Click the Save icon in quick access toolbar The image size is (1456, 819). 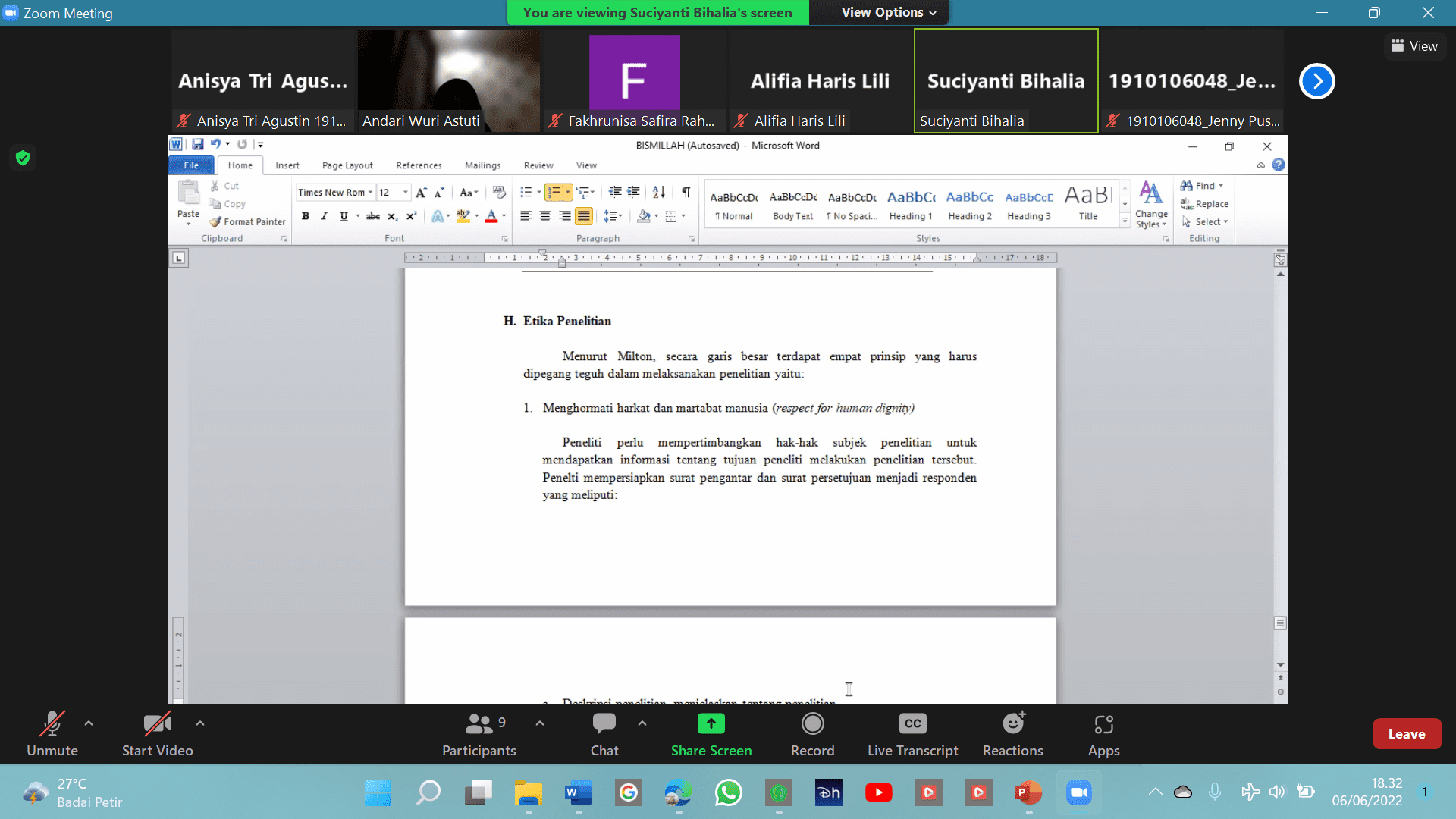click(x=198, y=144)
